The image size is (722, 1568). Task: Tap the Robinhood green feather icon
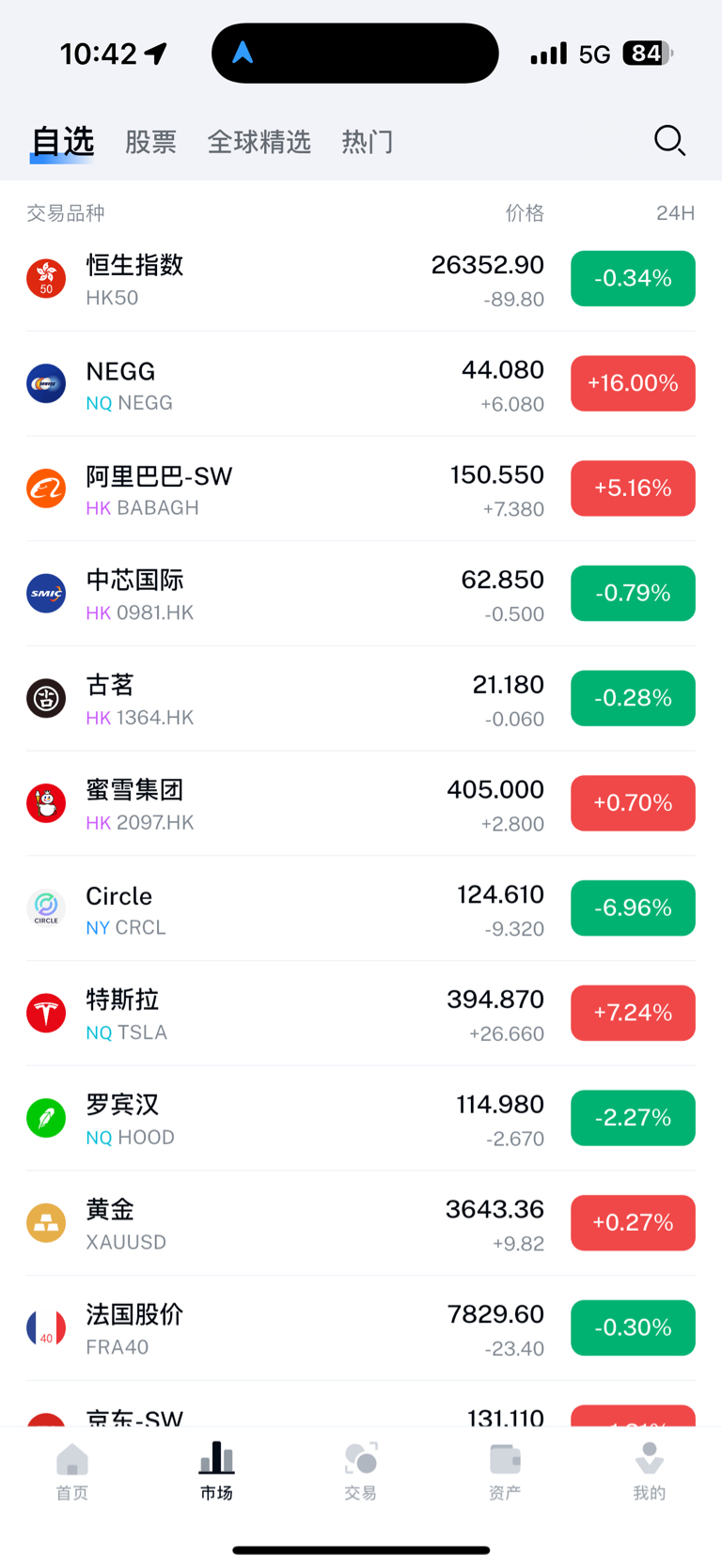click(46, 1118)
